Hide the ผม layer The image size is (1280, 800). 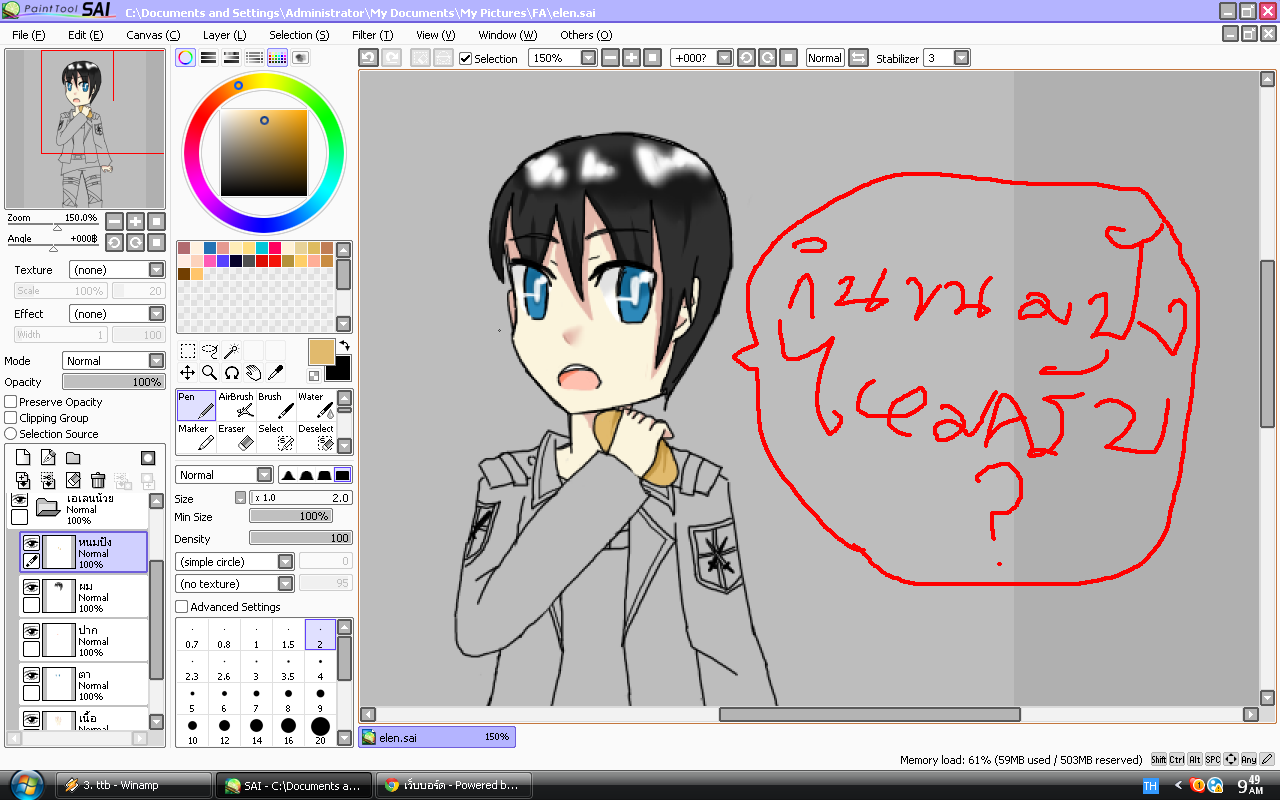click(x=31, y=587)
